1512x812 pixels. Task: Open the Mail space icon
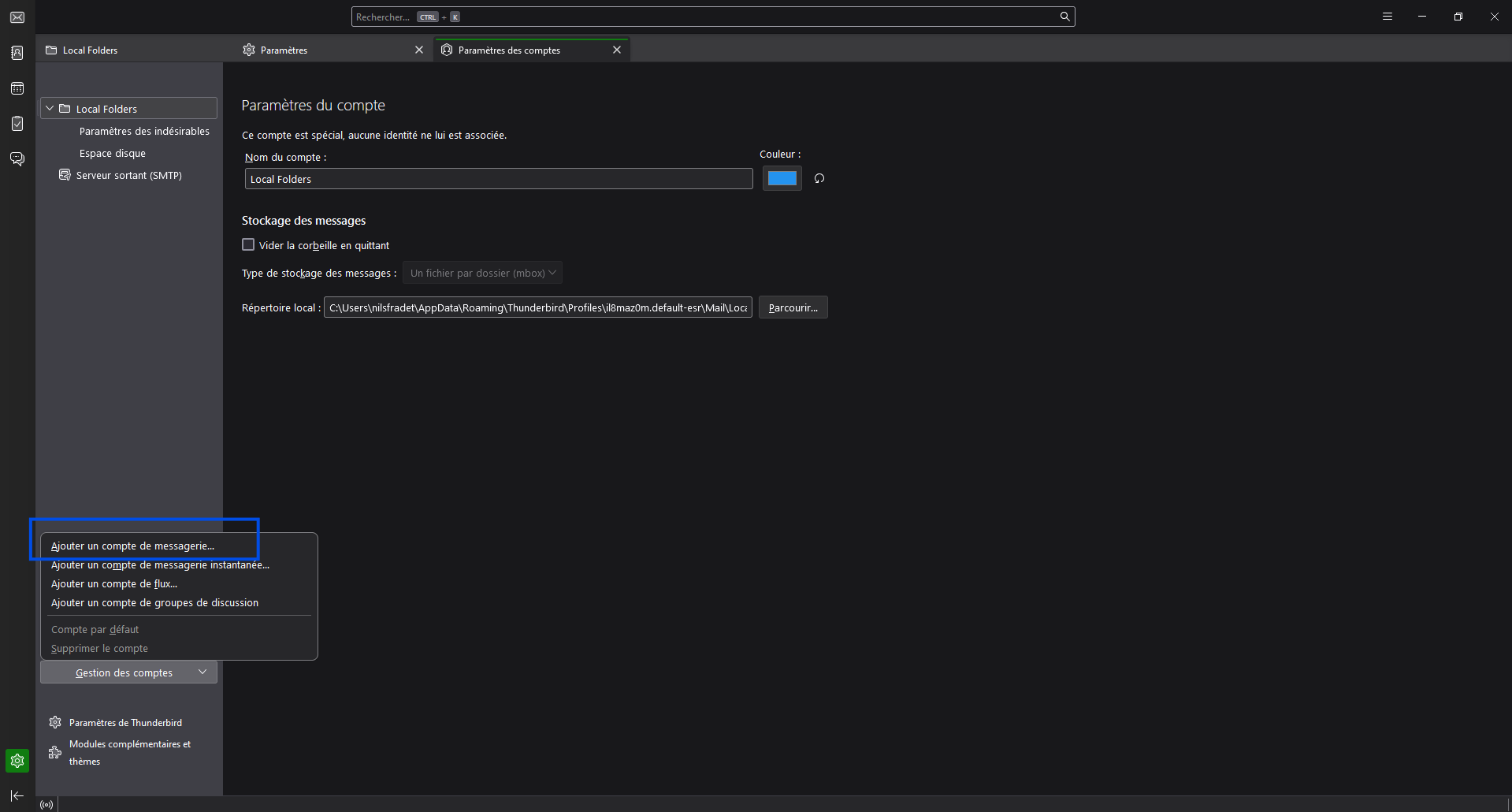17,17
